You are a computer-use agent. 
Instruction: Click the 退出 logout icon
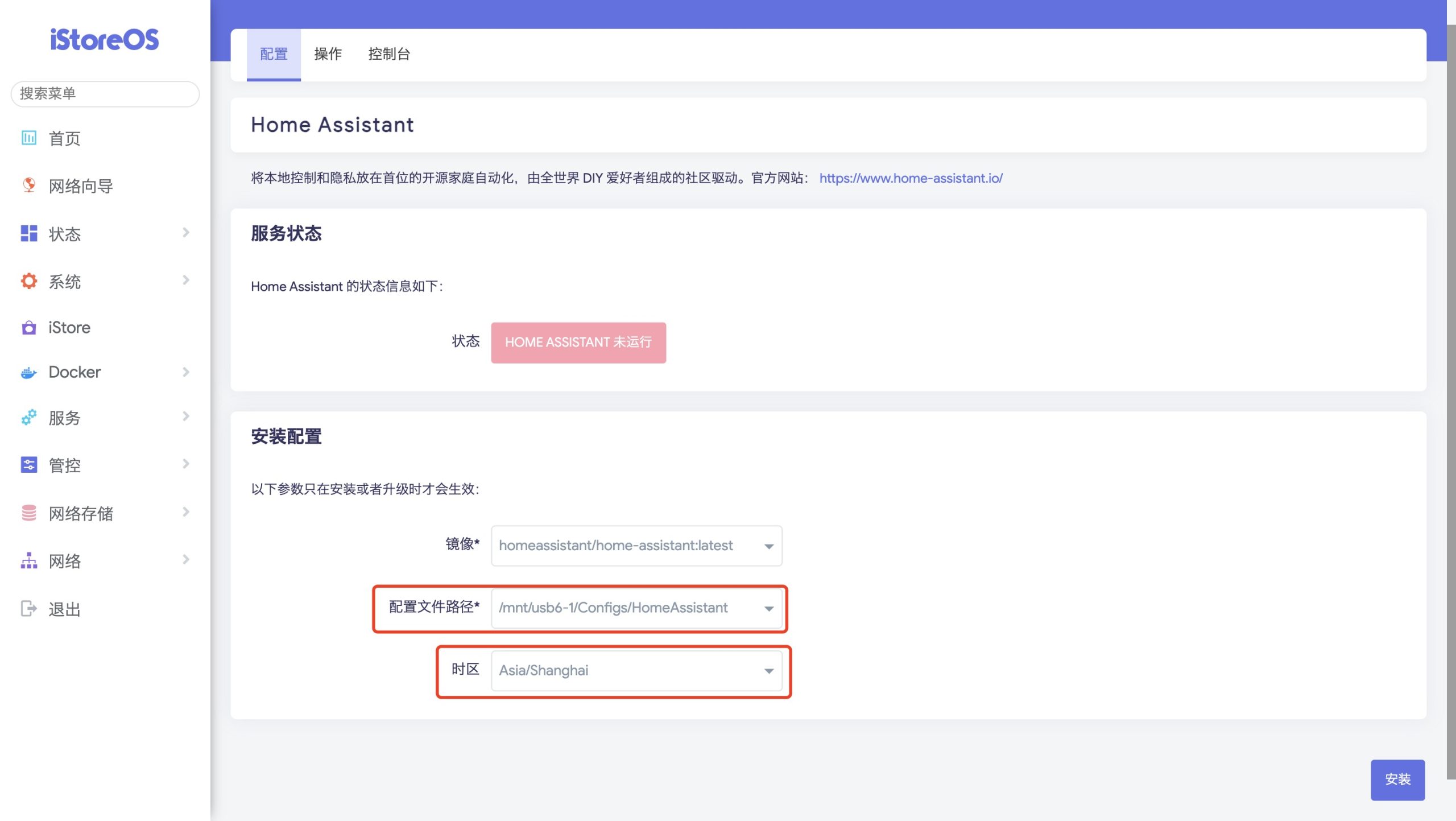[x=29, y=609]
